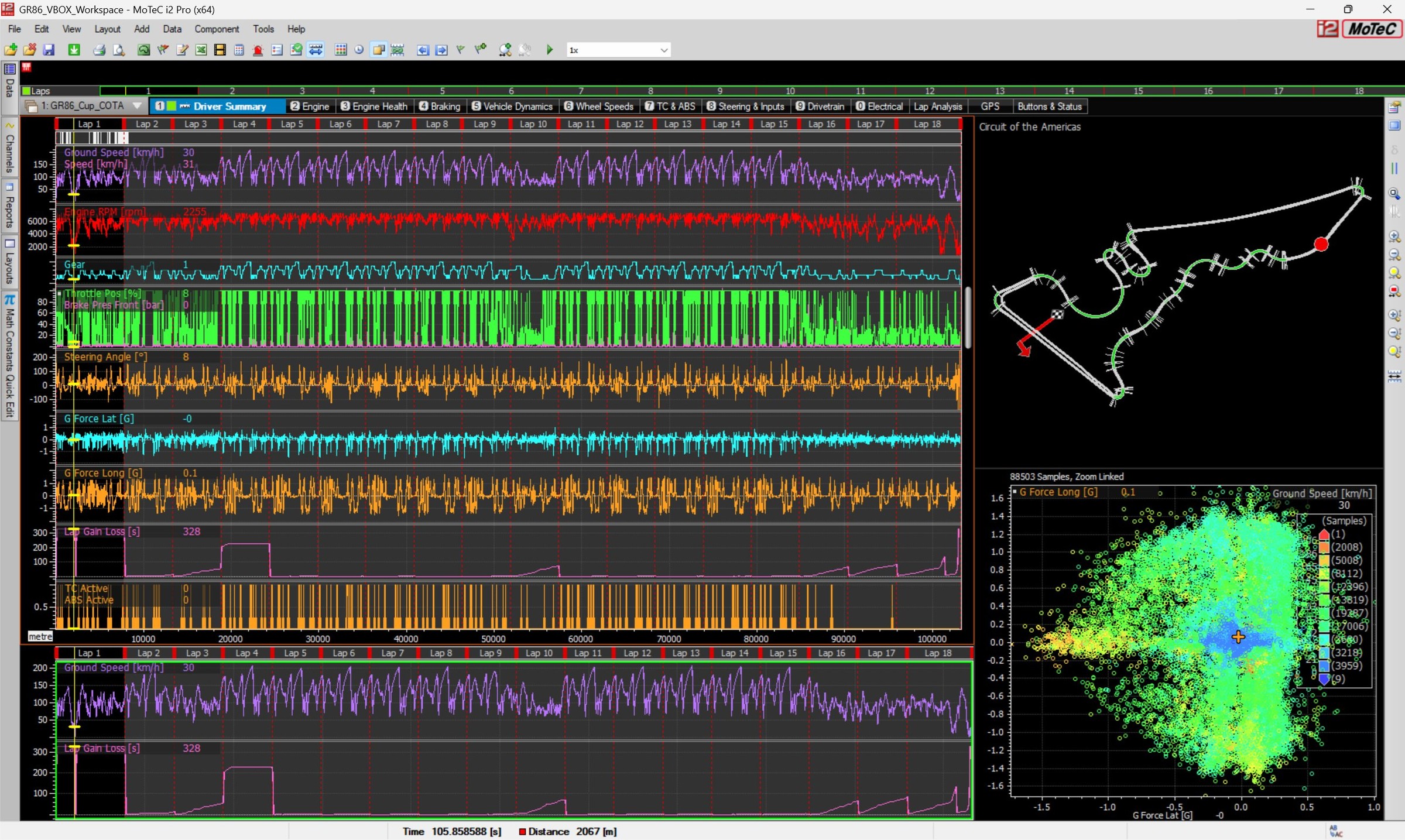This screenshot has width=1405, height=840.
Task: Switch to the Lap Analysis tab
Action: point(938,106)
